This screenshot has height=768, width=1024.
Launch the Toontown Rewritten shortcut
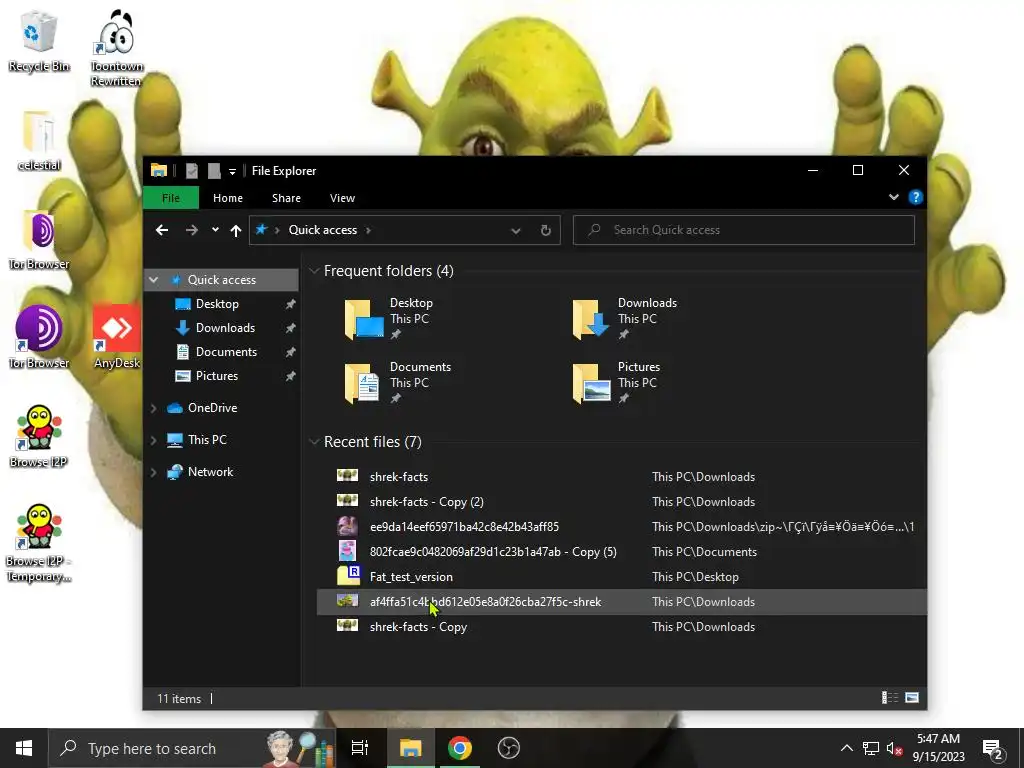[x=116, y=48]
